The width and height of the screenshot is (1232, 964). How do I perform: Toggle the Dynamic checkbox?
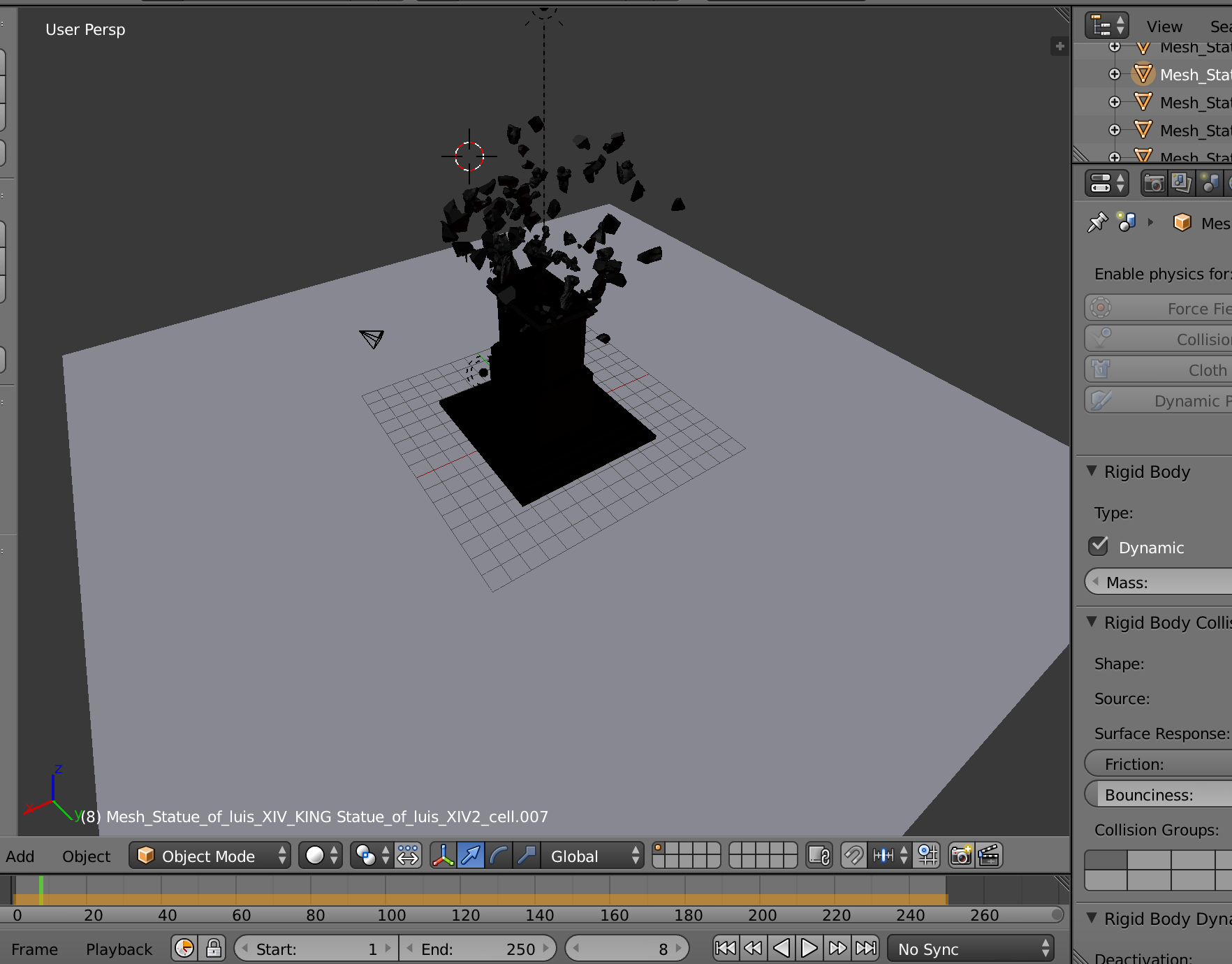(x=1099, y=546)
